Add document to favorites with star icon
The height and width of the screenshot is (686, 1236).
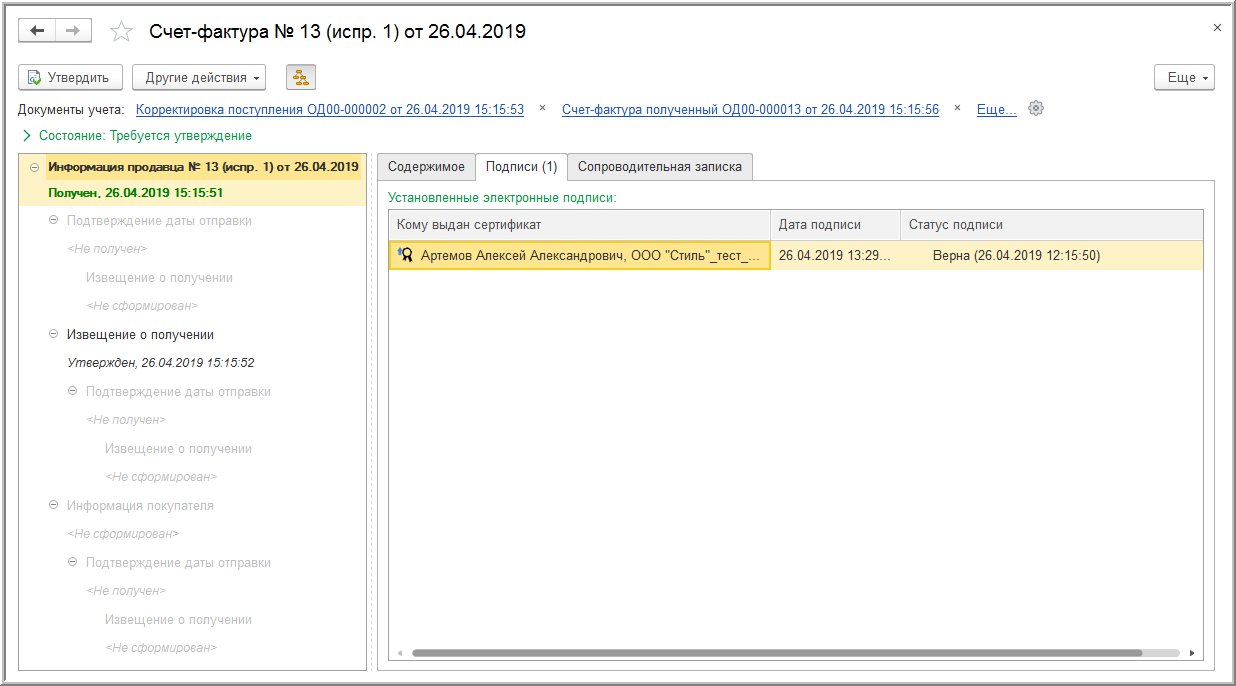(x=121, y=32)
